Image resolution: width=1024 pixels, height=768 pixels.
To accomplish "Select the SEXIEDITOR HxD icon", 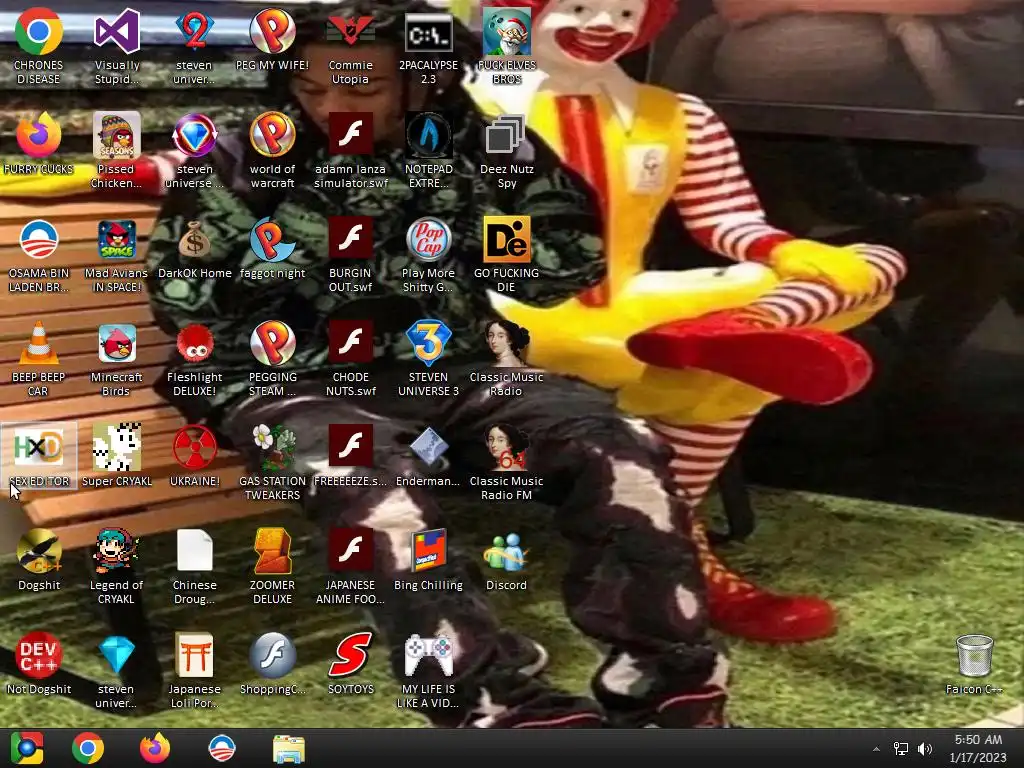I will point(39,447).
